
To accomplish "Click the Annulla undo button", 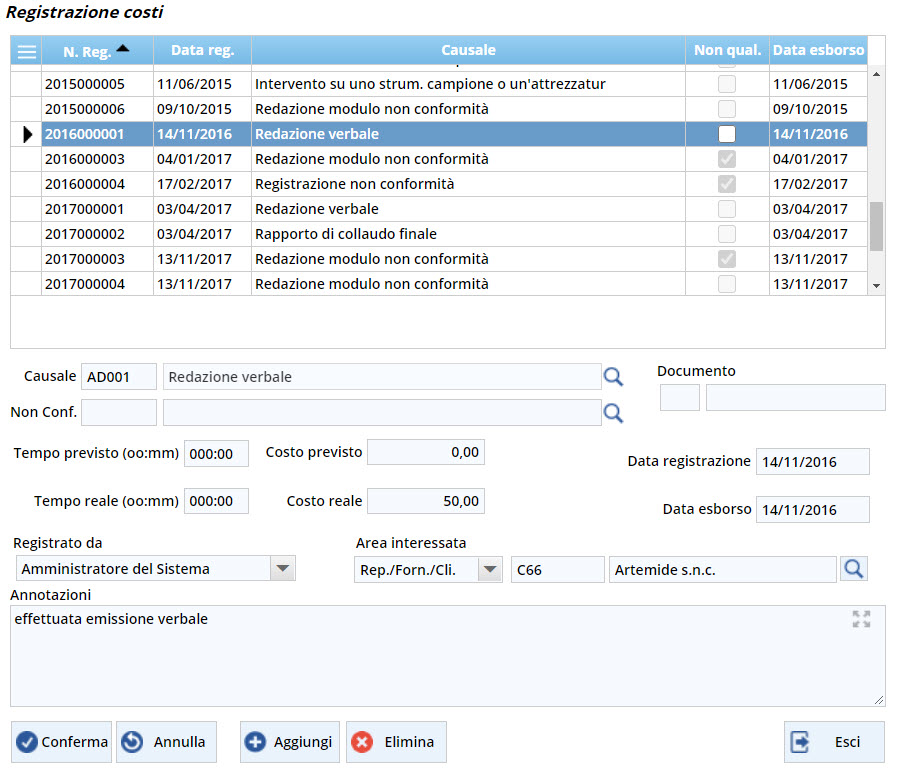I will click(x=166, y=742).
